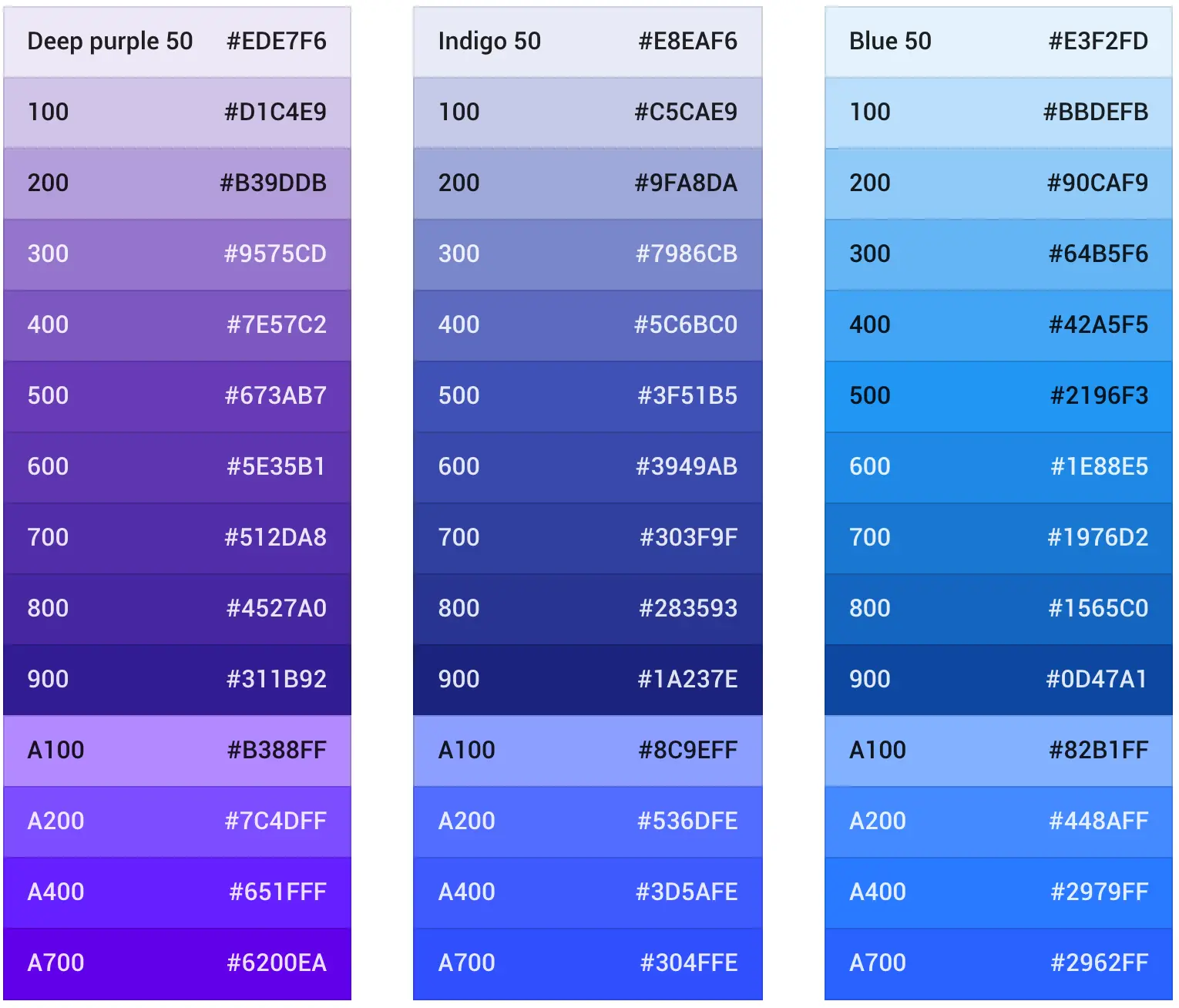Select the Deep purple 50 swatch #EDE7F6
This screenshot has width=1179, height=1008.
[177, 42]
